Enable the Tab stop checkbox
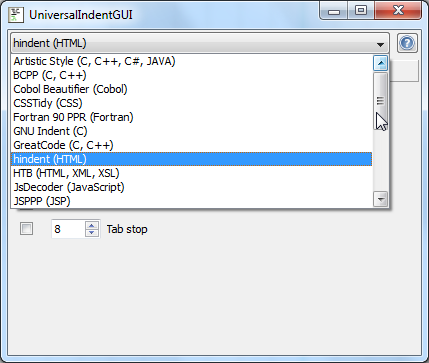The width and height of the screenshot is (429, 363). click(x=26, y=229)
